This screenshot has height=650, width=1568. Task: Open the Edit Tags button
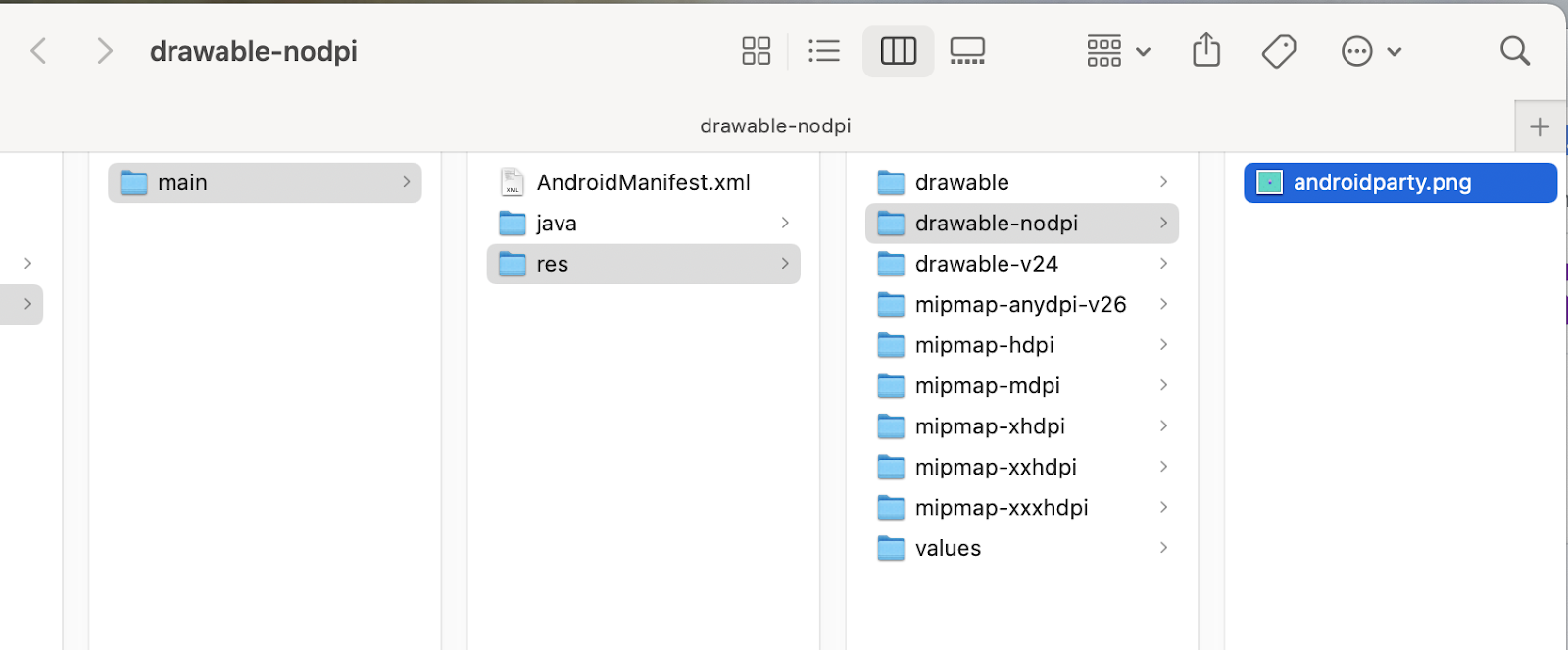[x=1279, y=51]
